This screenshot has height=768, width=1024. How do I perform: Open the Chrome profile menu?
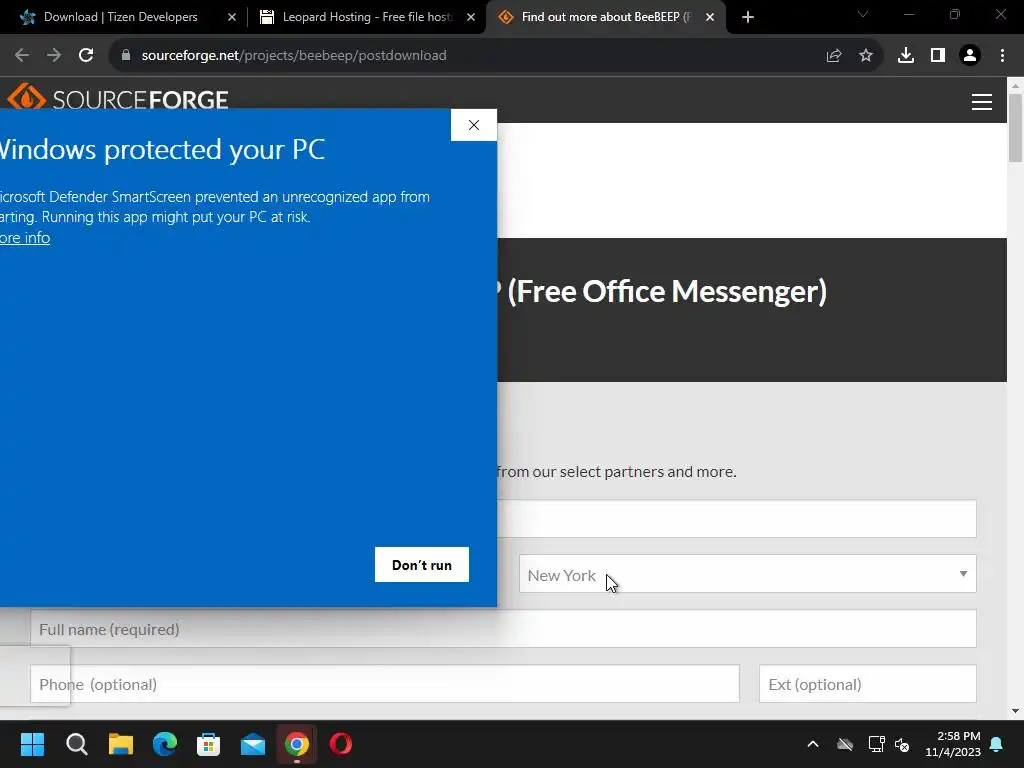970,56
